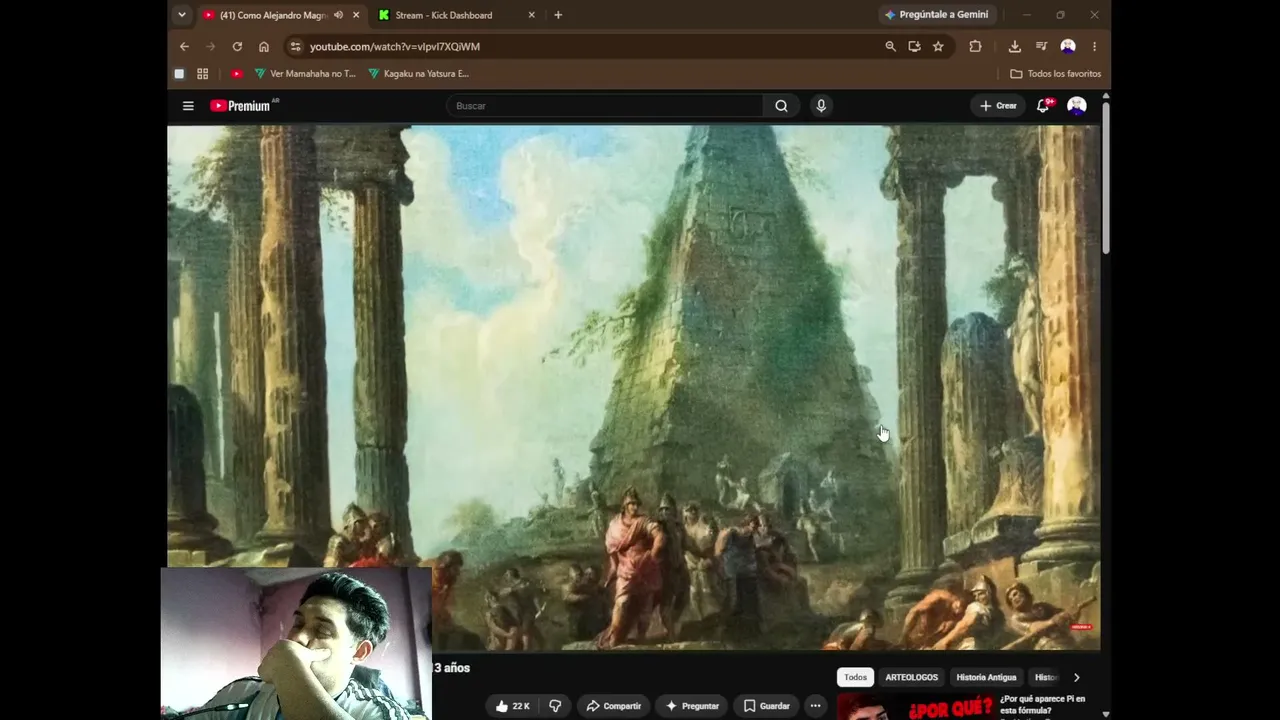The height and width of the screenshot is (720, 1280).
Task: Close the Kick Dashboard tab
Action: pyautogui.click(x=531, y=15)
